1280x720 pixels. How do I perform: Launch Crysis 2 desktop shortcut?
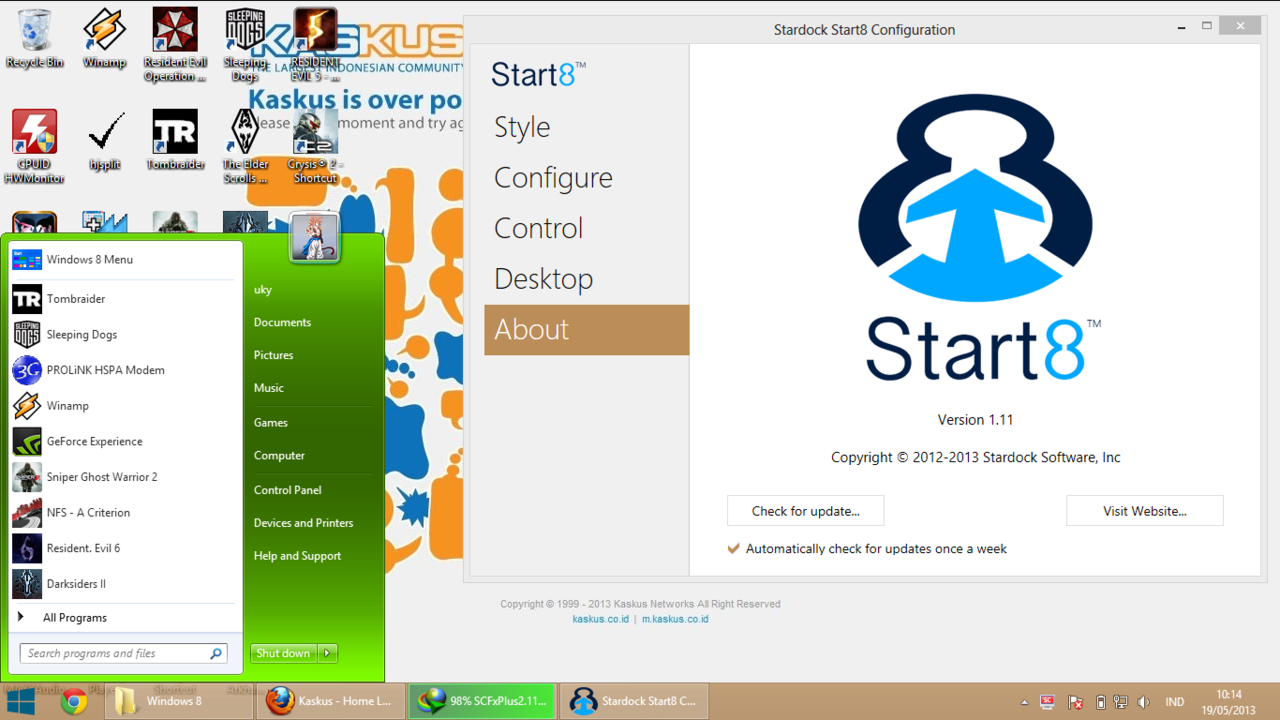coord(315,147)
